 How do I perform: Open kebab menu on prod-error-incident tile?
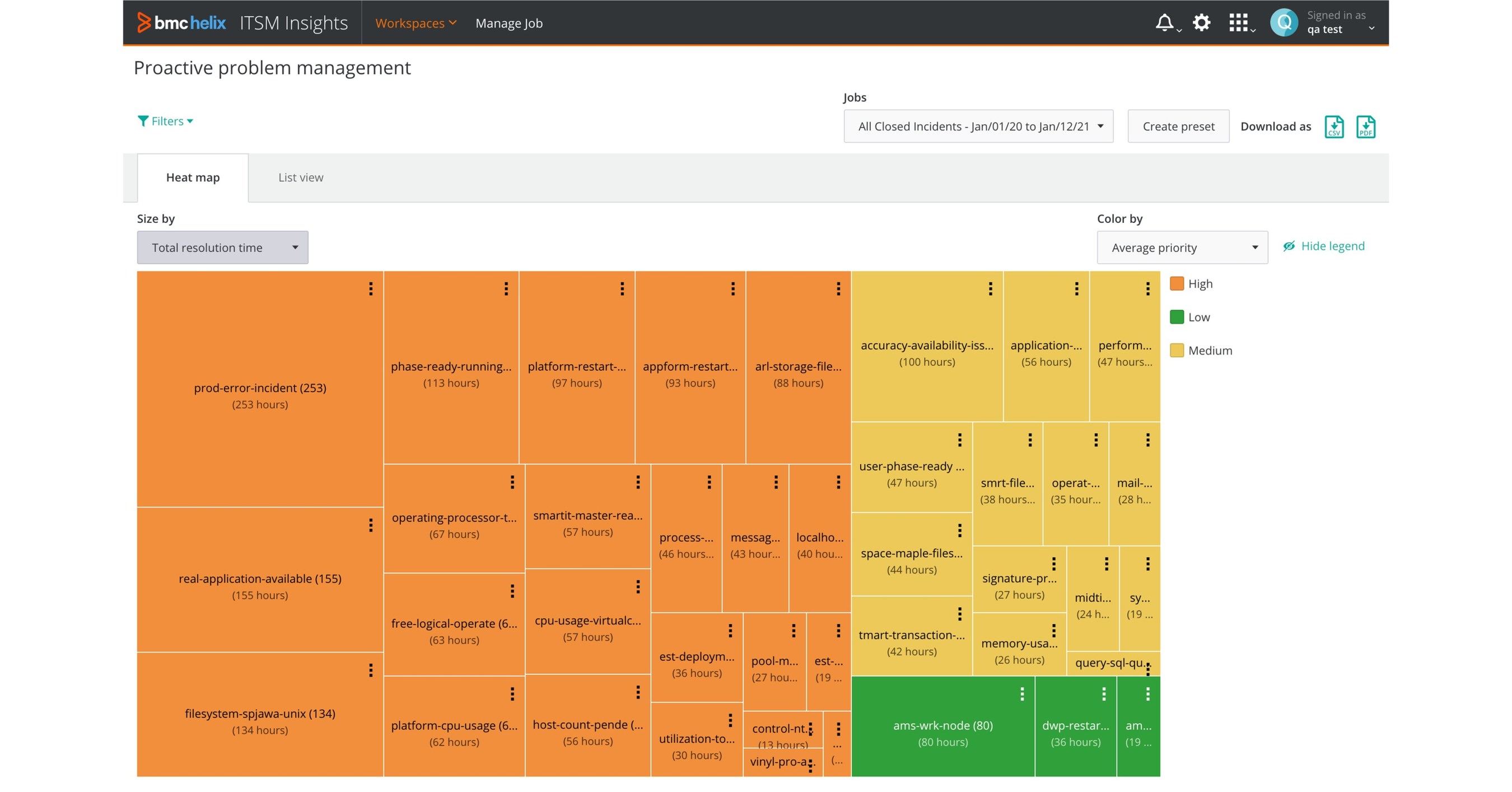[371, 289]
